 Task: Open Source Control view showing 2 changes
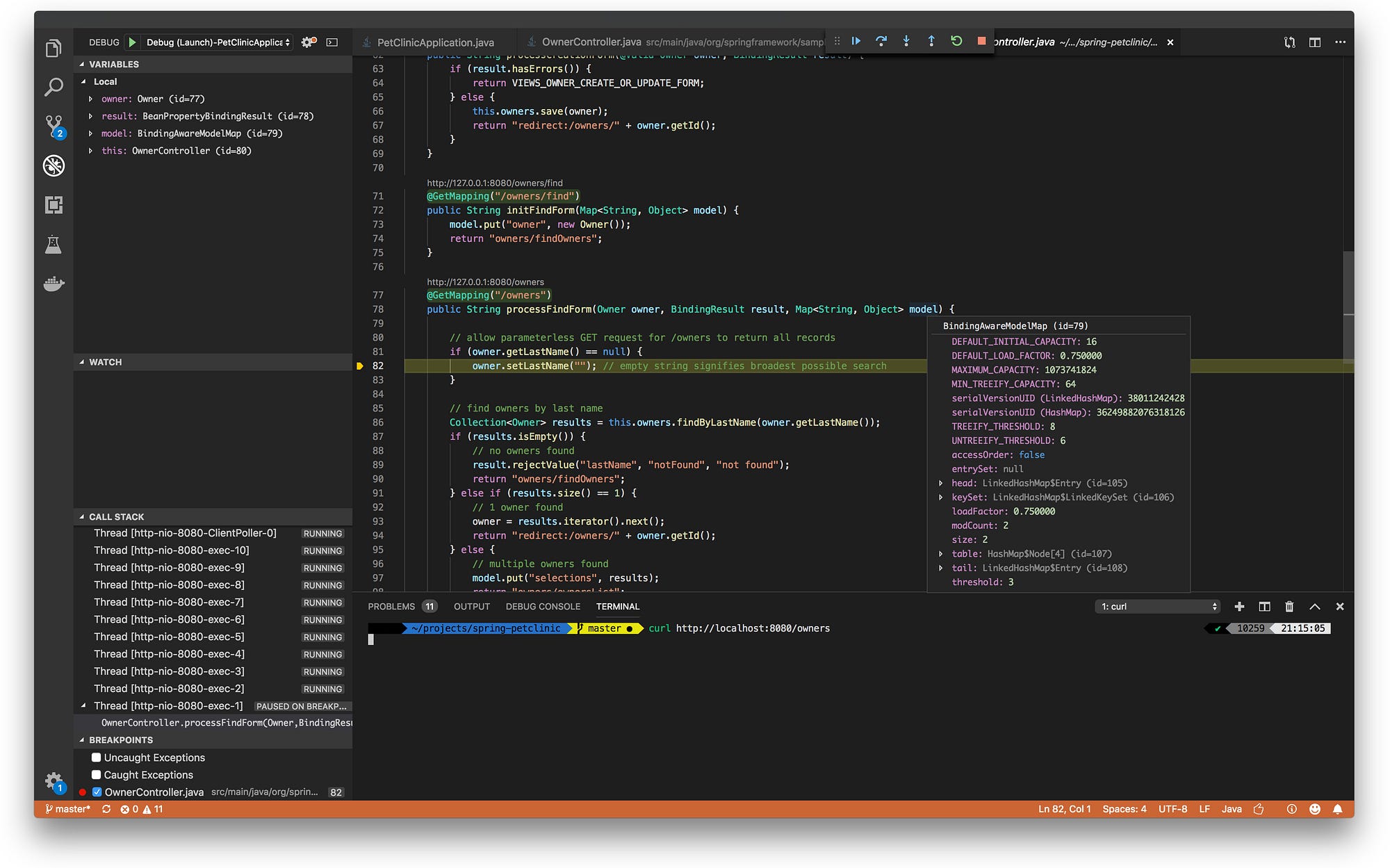(x=54, y=126)
